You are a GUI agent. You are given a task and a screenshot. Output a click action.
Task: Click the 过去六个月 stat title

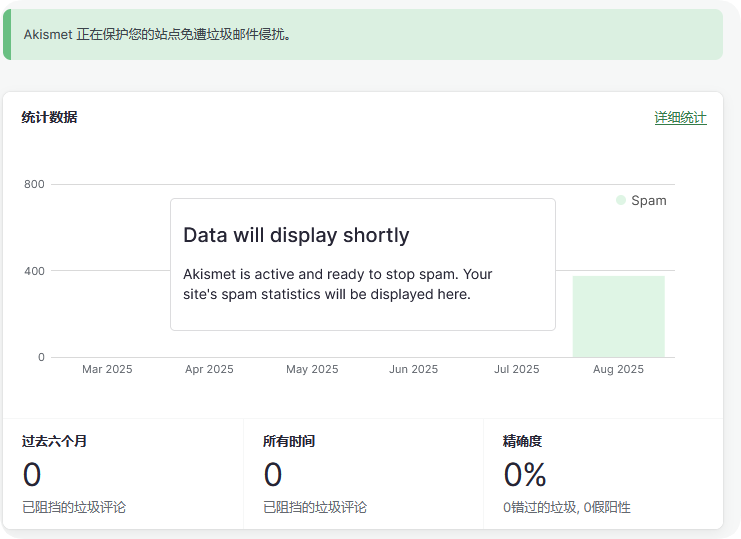[x=54, y=441]
